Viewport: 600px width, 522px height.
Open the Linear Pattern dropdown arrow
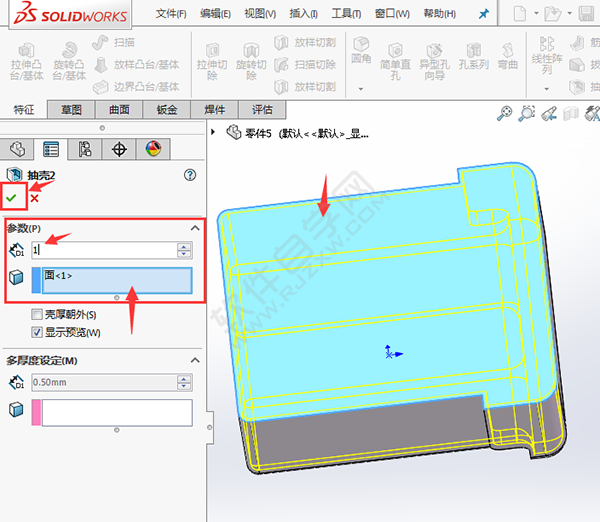546,89
